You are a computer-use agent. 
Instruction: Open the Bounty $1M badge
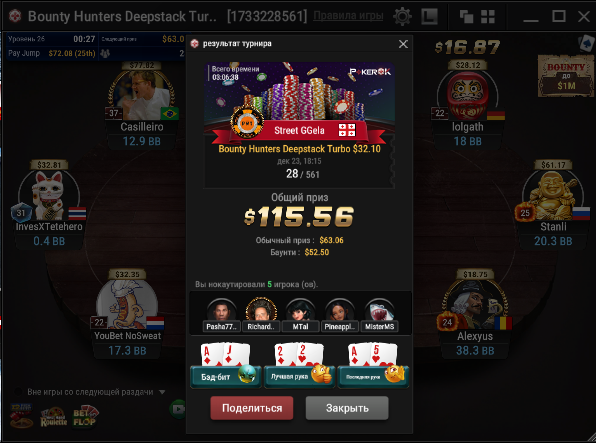point(566,76)
